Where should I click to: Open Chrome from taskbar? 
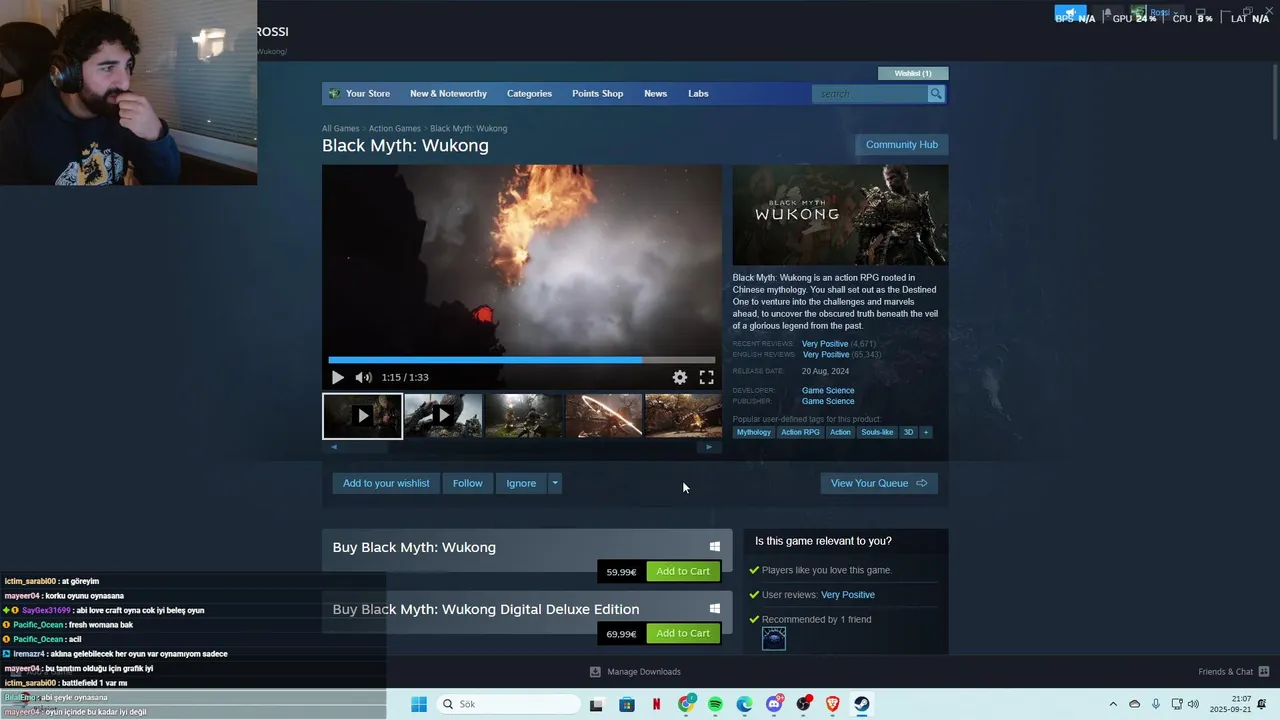(686, 704)
